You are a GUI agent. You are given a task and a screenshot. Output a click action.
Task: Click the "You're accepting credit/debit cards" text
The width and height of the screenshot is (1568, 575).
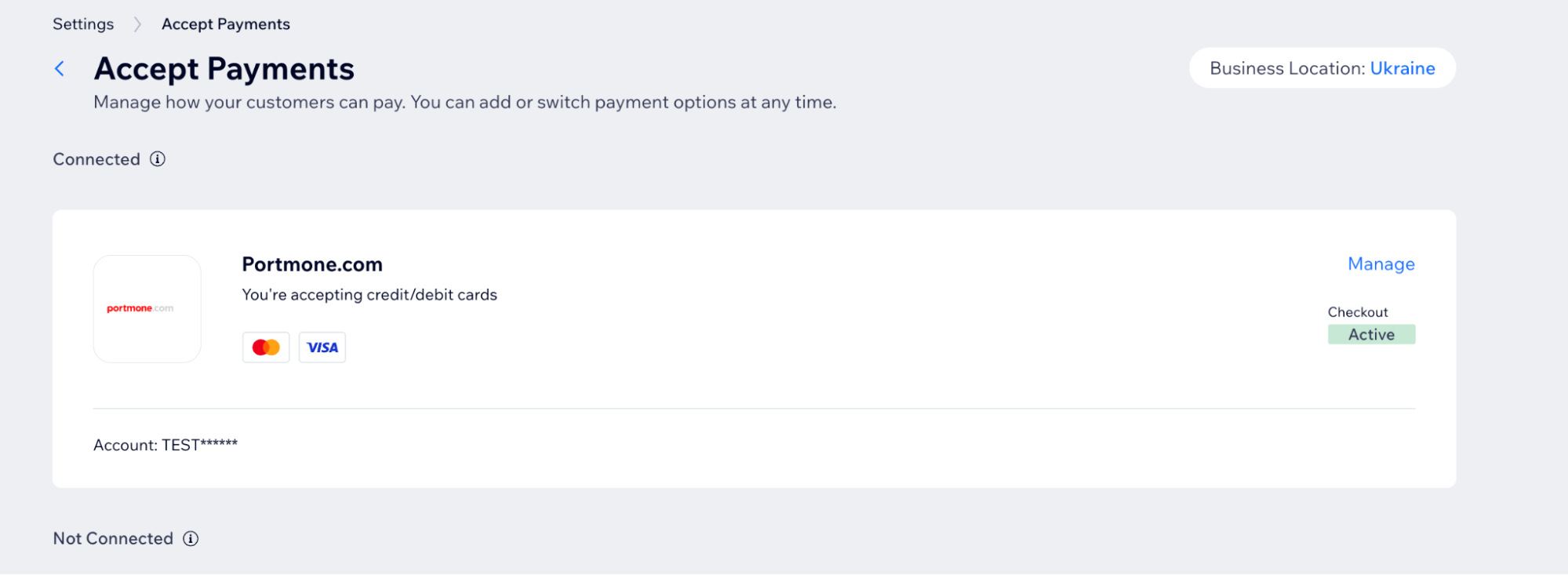(x=369, y=295)
